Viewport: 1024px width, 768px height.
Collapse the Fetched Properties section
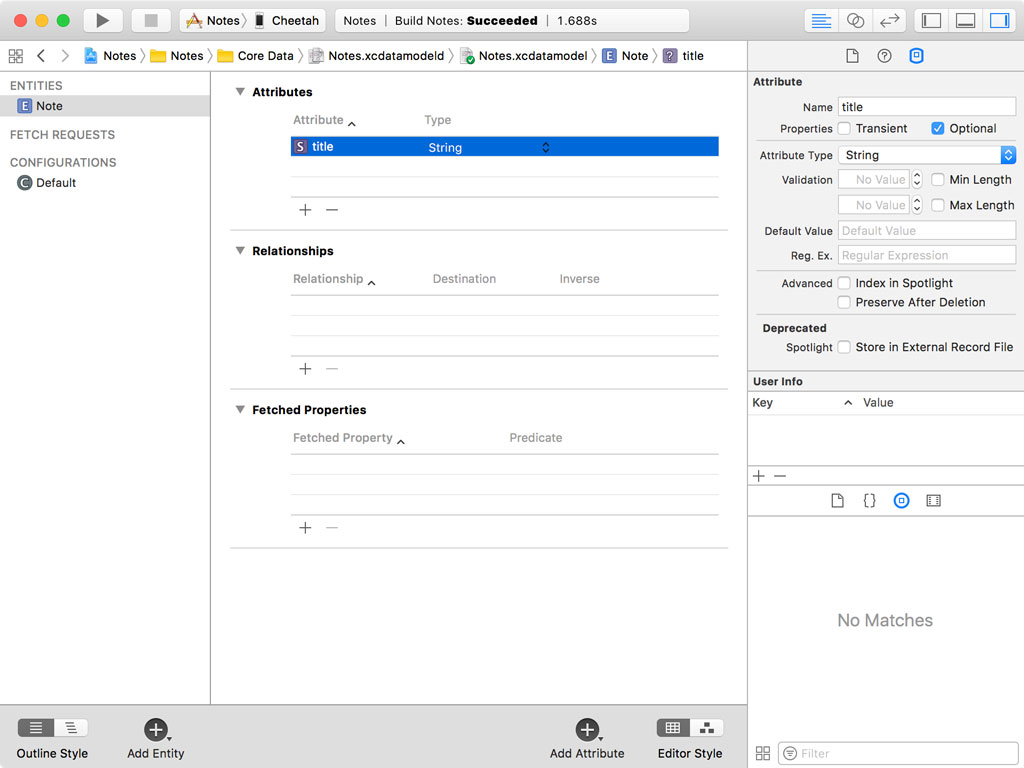(x=239, y=410)
